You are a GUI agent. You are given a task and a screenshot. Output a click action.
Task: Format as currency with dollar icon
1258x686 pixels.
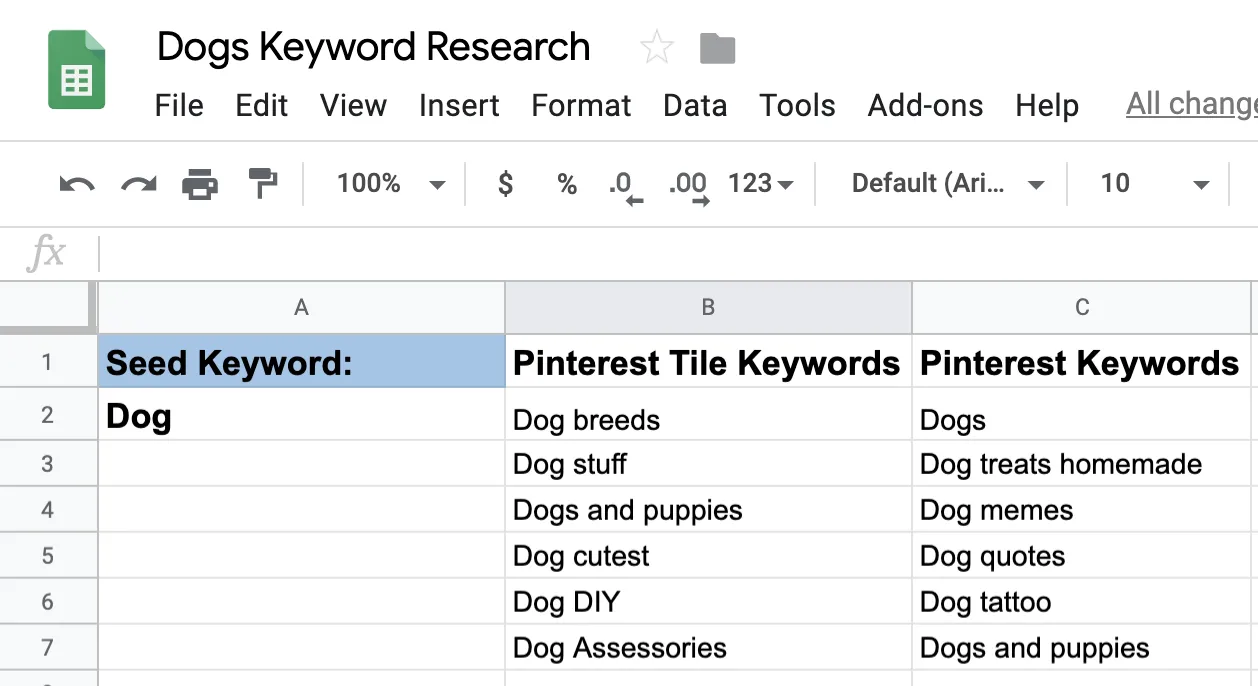click(x=506, y=184)
